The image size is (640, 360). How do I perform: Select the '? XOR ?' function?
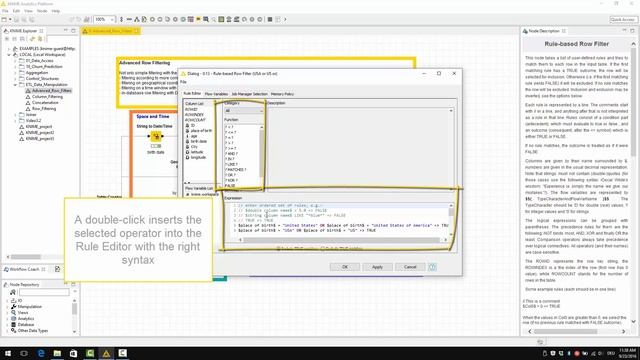(x=231, y=180)
